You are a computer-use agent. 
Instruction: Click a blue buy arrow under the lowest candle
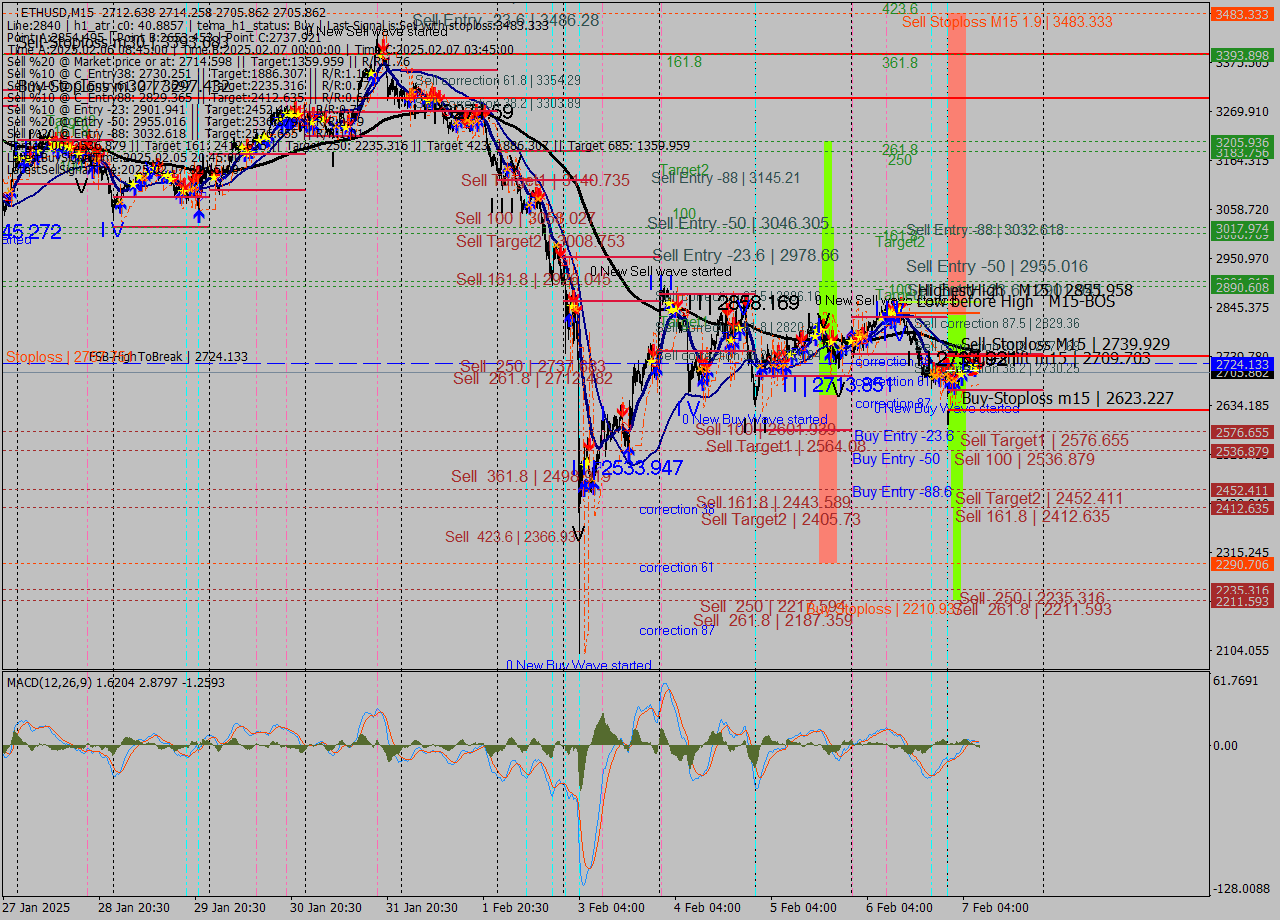[588, 488]
